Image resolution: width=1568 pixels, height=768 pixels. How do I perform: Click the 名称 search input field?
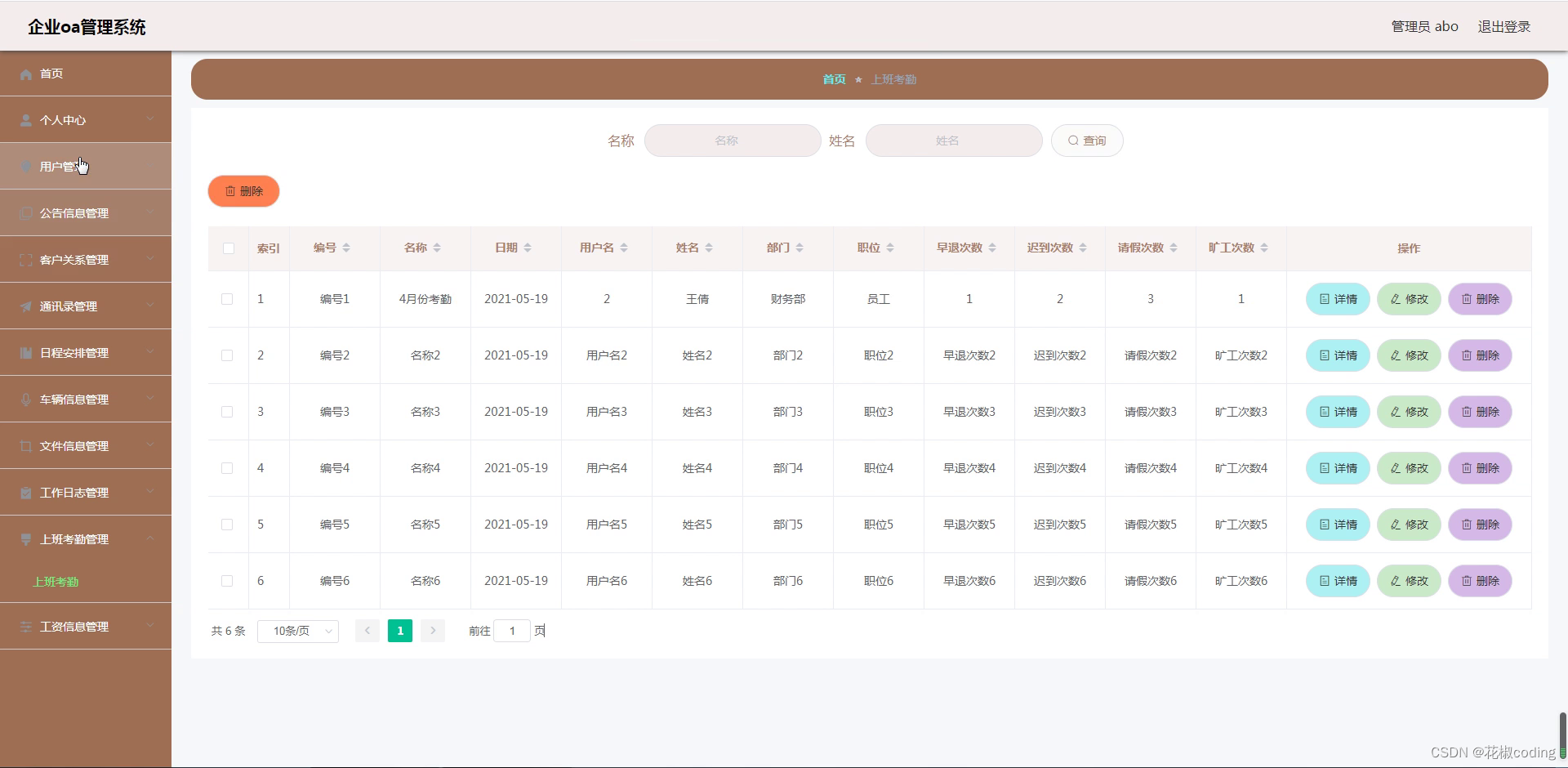coord(733,141)
